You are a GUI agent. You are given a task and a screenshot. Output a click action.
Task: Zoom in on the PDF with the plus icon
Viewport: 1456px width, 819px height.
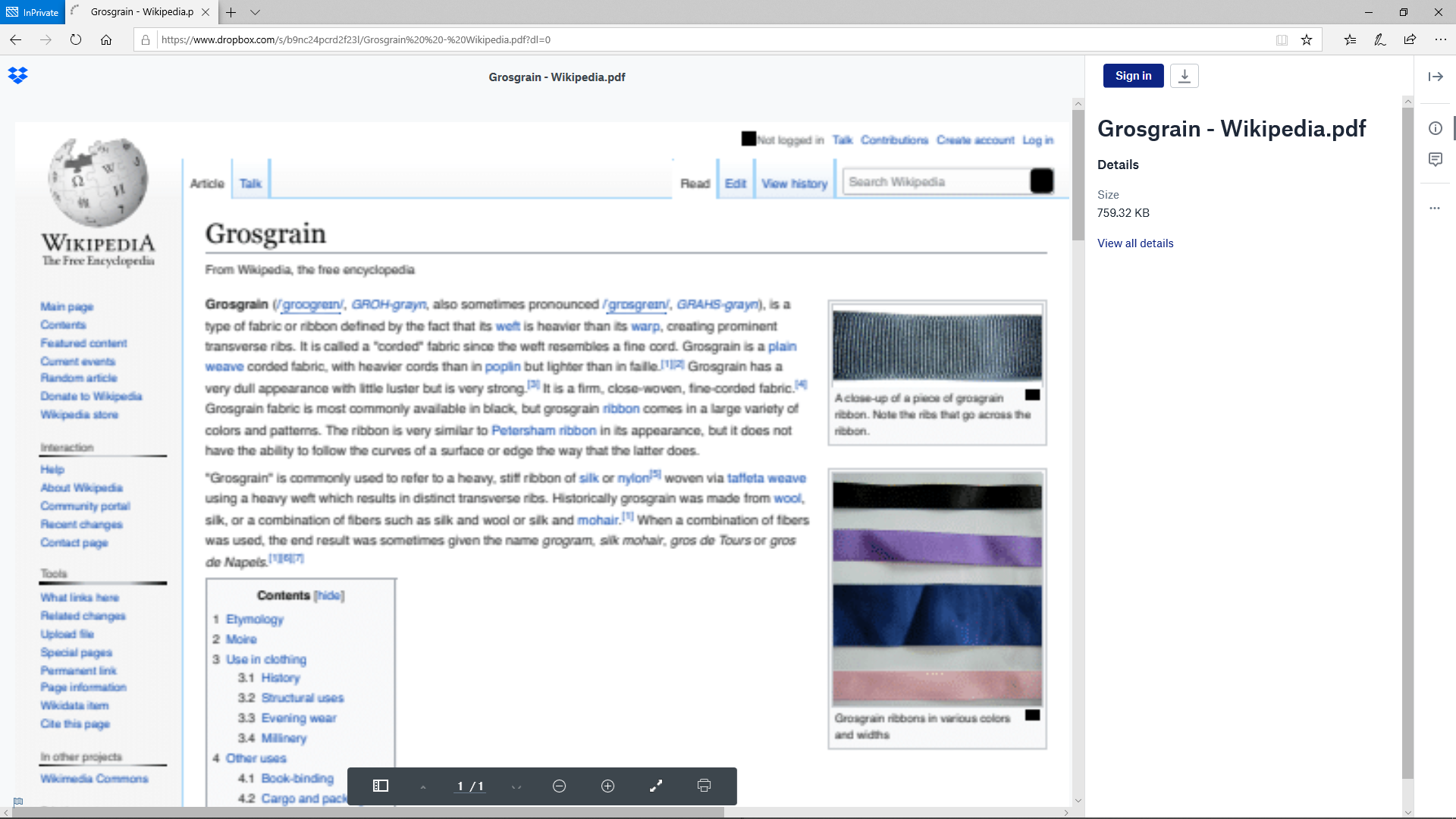608,786
